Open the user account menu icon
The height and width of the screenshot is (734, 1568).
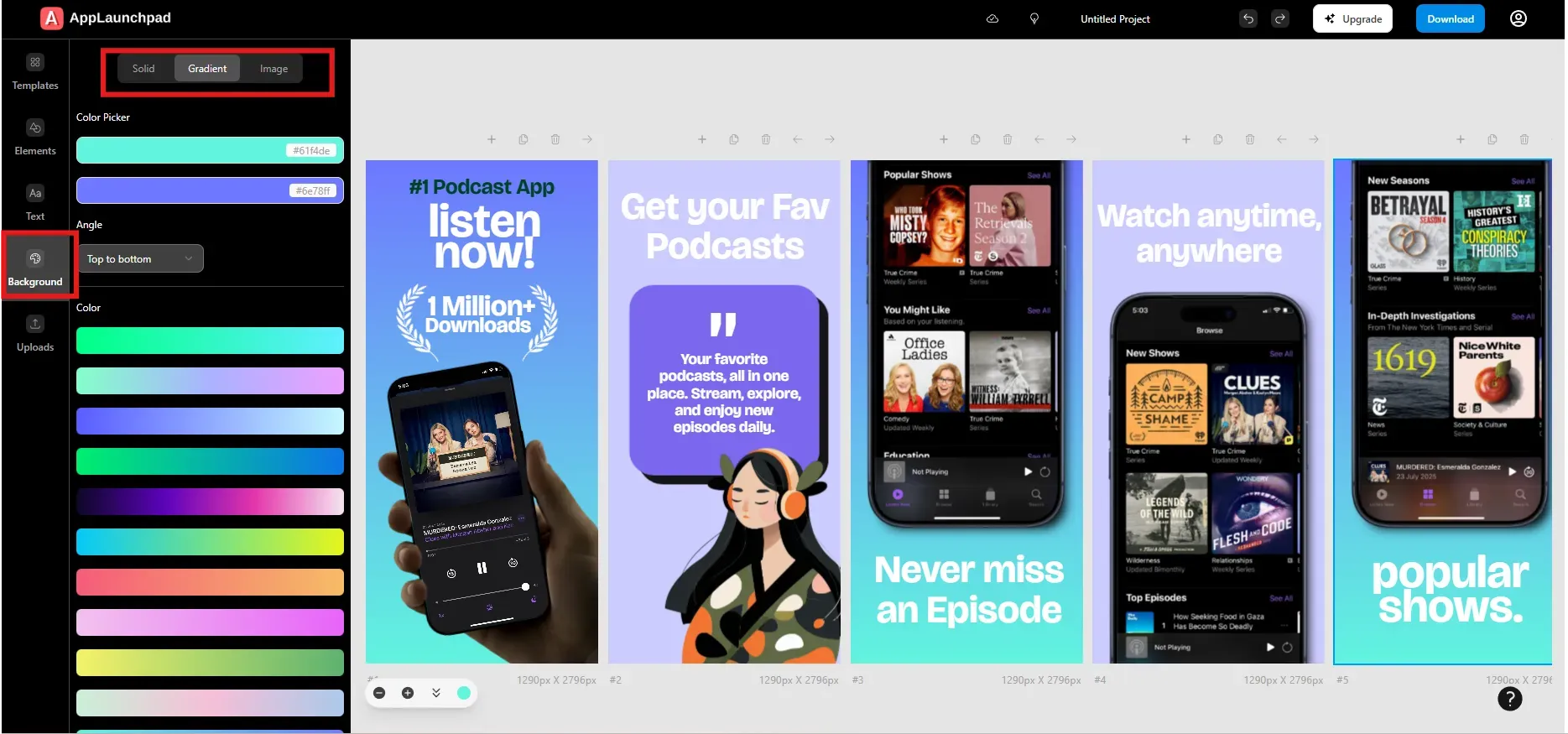1519,18
